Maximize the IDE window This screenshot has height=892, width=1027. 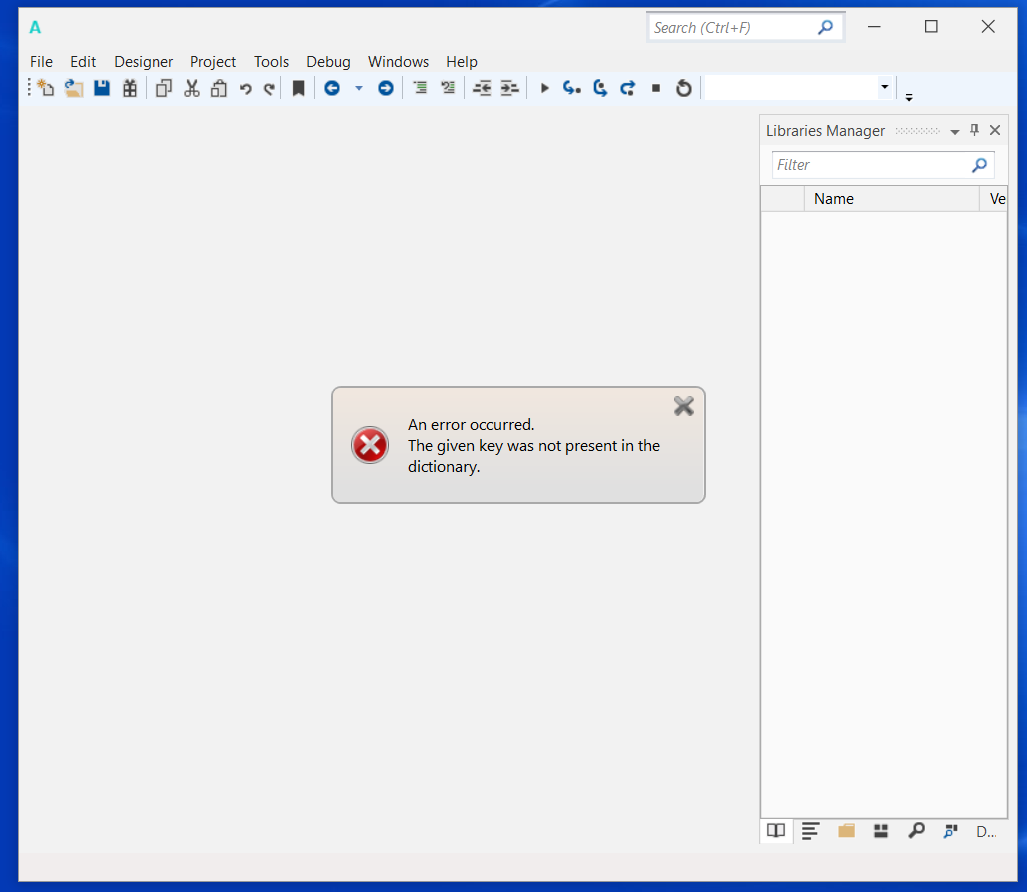[x=931, y=27]
